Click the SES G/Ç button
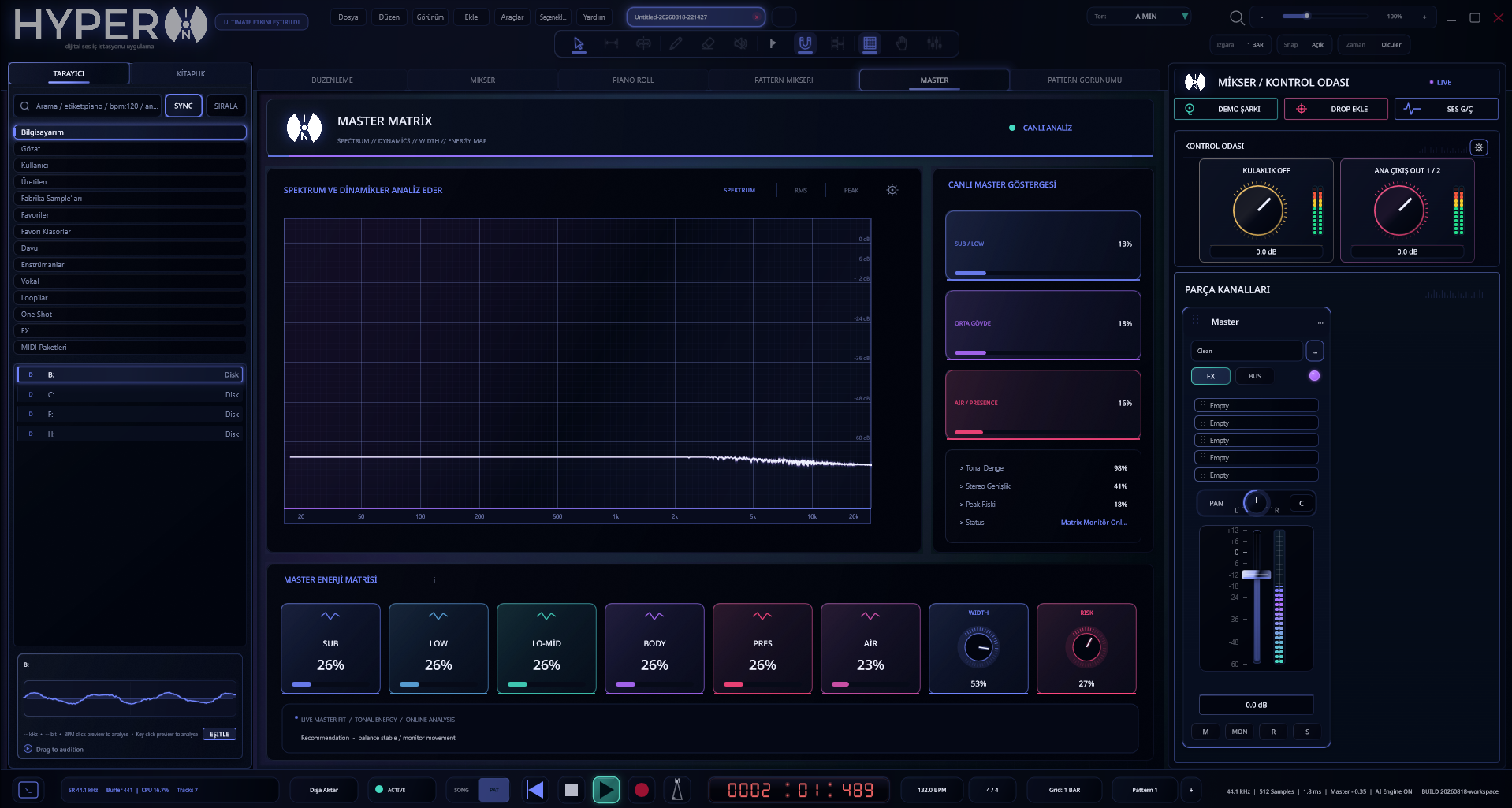1512x808 pixels. coord(1447,110)
